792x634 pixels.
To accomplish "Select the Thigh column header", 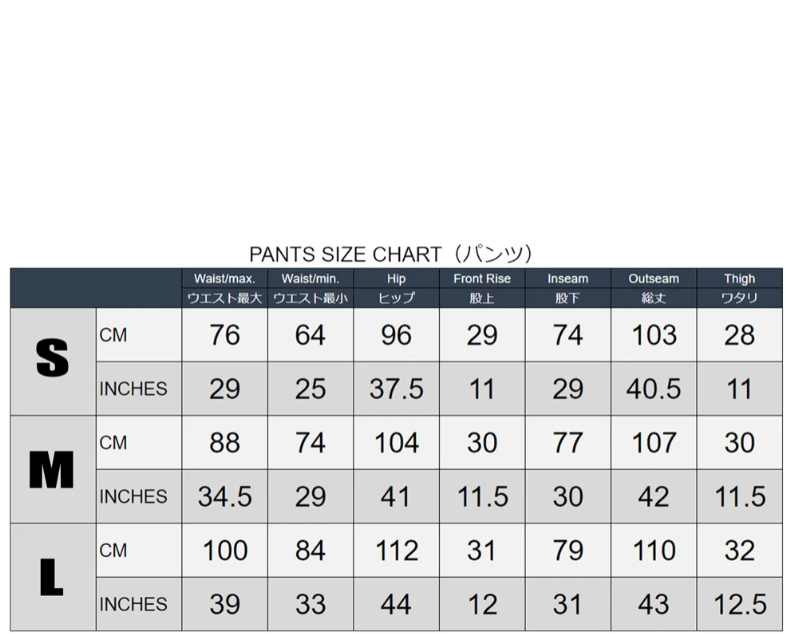I will click(739, 278).
